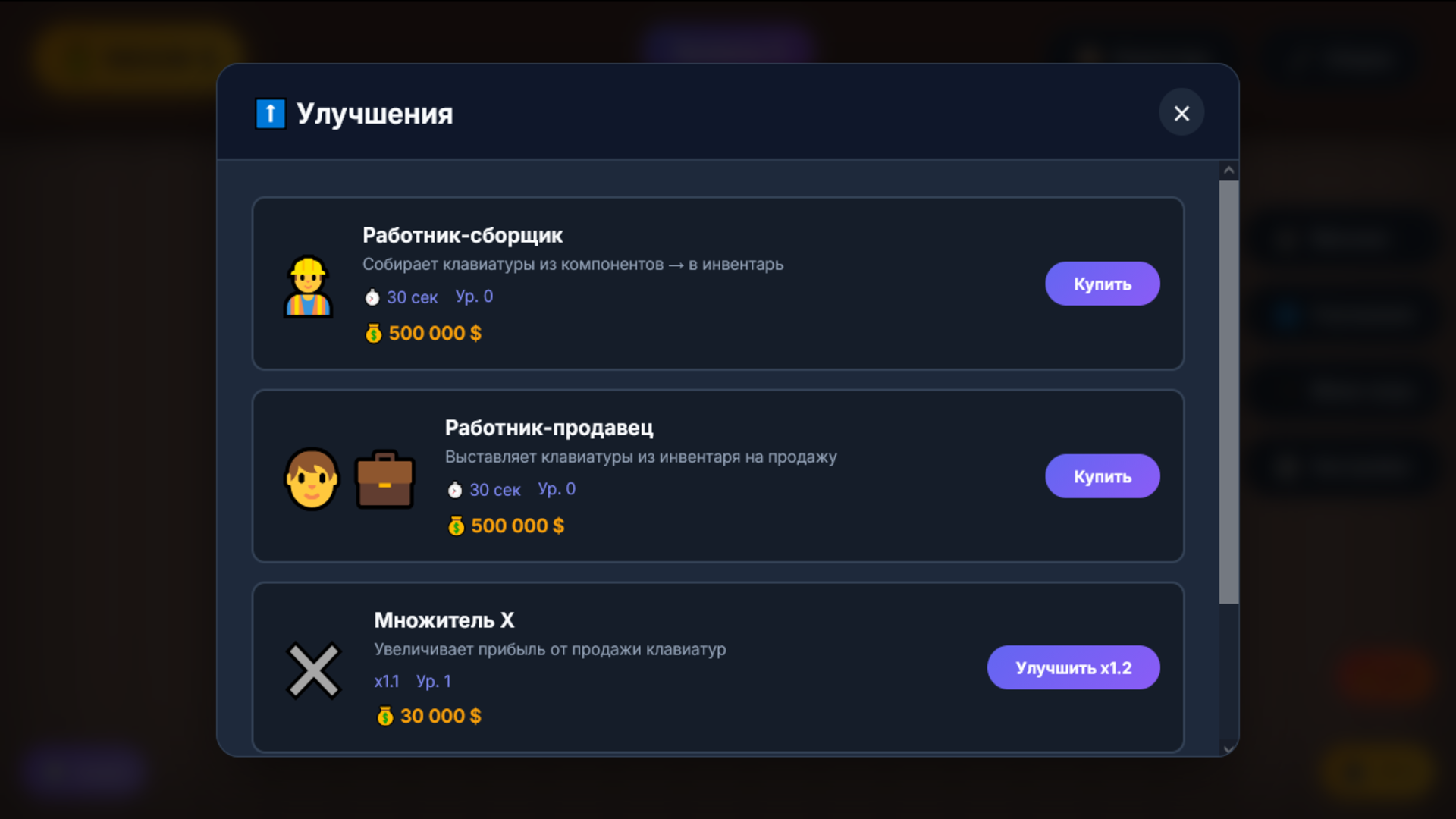Click the X multiplier icon
1456x819 pixels.
[312, 670]
